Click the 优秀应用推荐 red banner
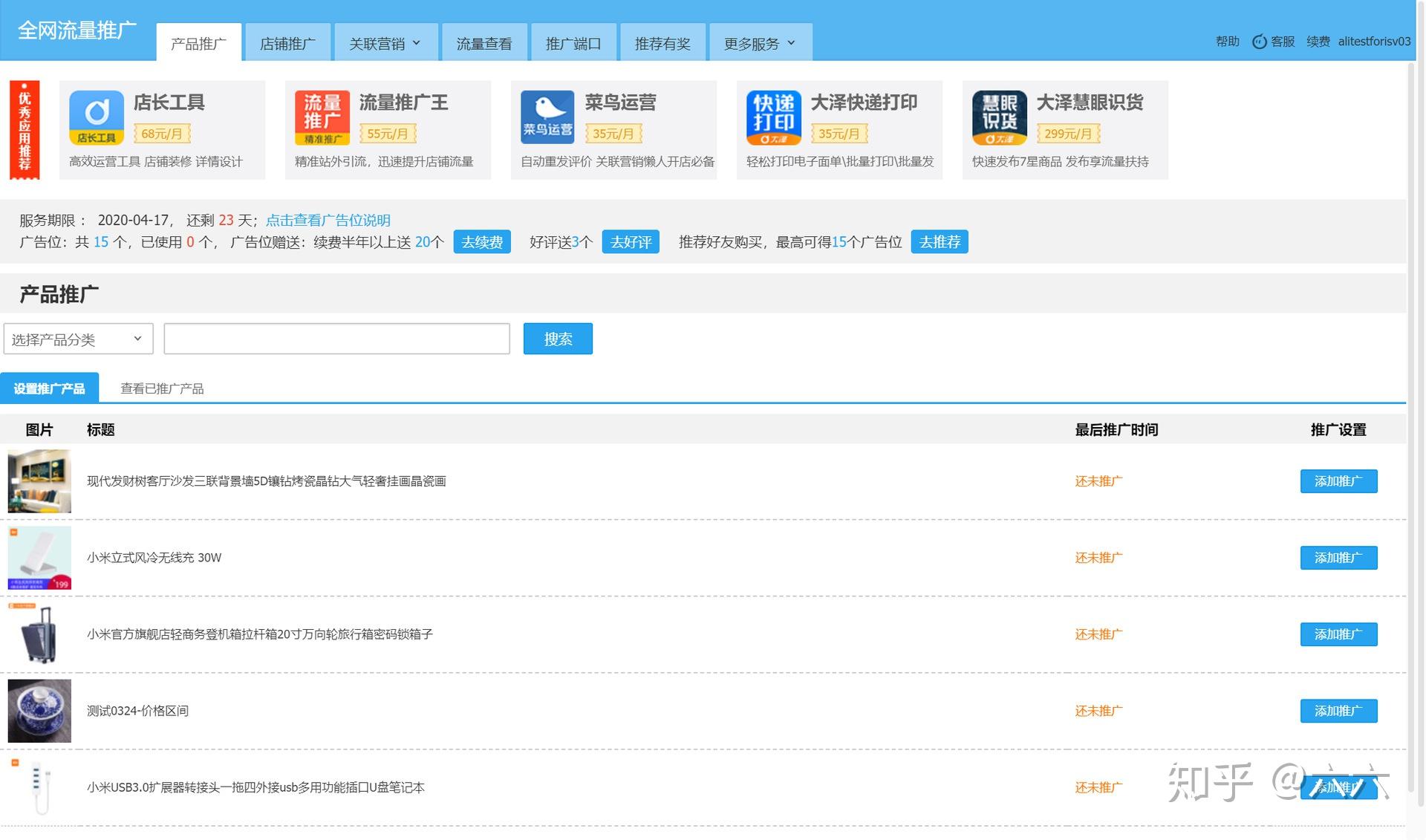This screenshot has height=840, width=1426. pos(25,130)
